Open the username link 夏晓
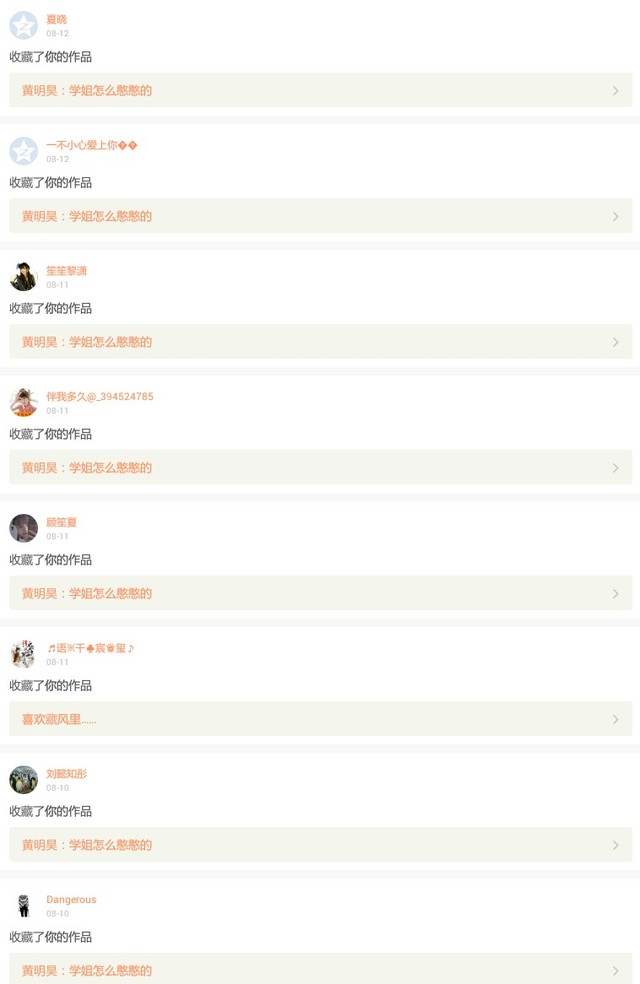 [56, 19]
